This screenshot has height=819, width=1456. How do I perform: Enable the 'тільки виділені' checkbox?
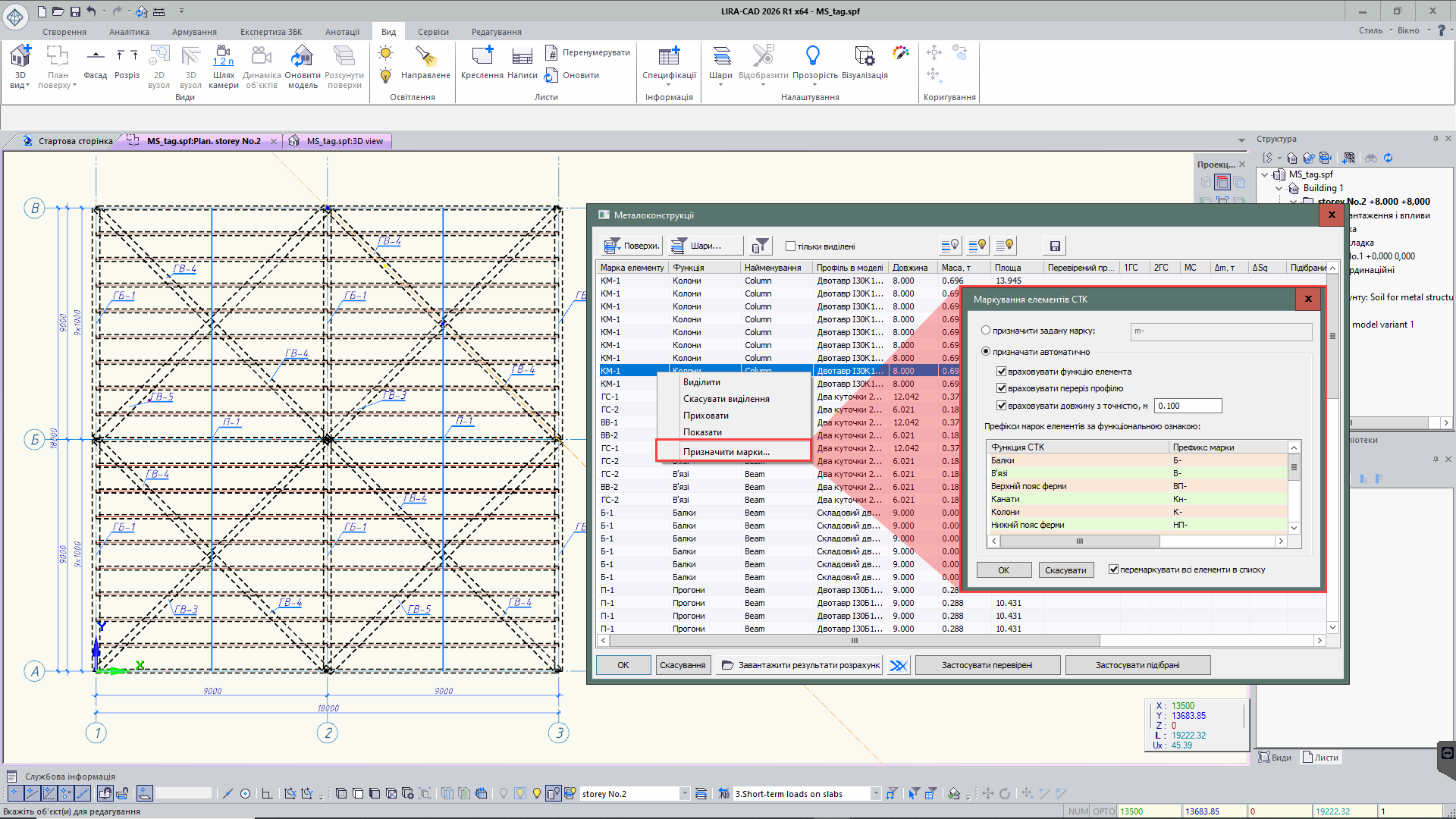point(791,246)
